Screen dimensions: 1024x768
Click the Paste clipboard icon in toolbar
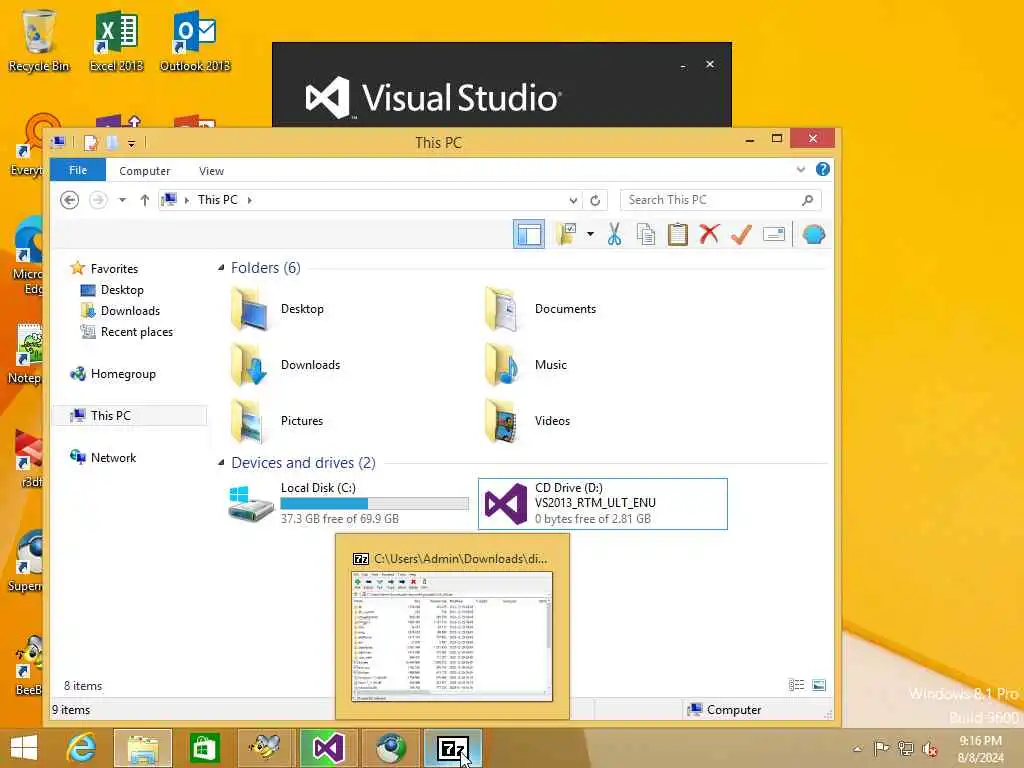pyautogui.click(x=677, y=234)
